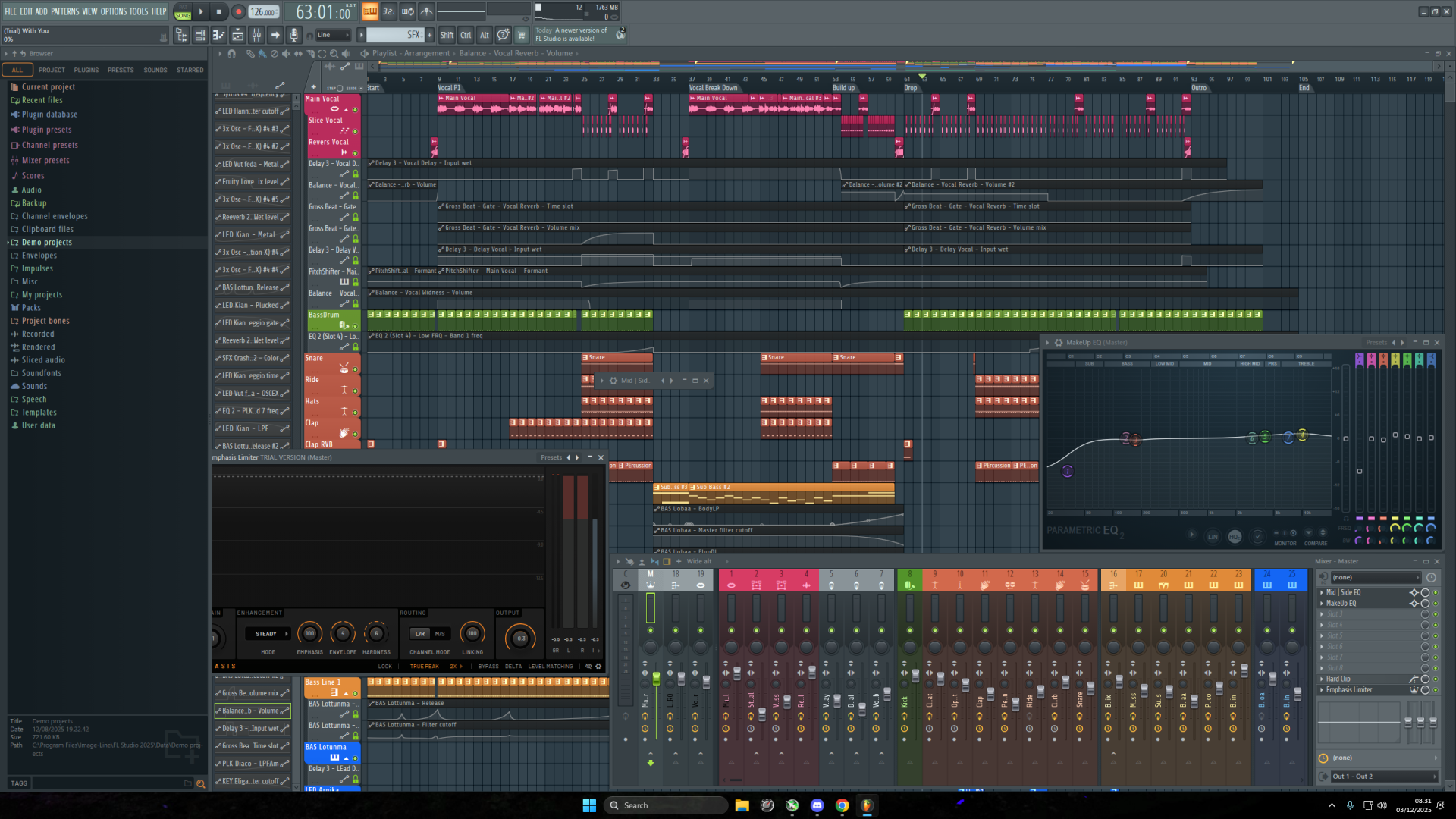Switch browser to the PLUGINS tab

(86, 70)
